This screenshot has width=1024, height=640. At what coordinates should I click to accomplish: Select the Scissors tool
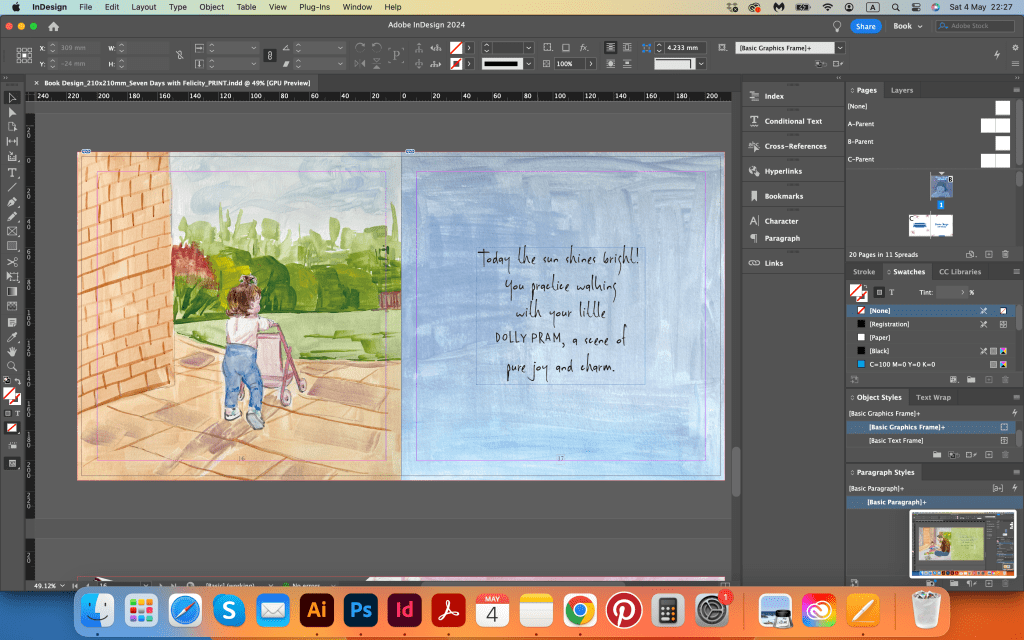click(12, 262)
